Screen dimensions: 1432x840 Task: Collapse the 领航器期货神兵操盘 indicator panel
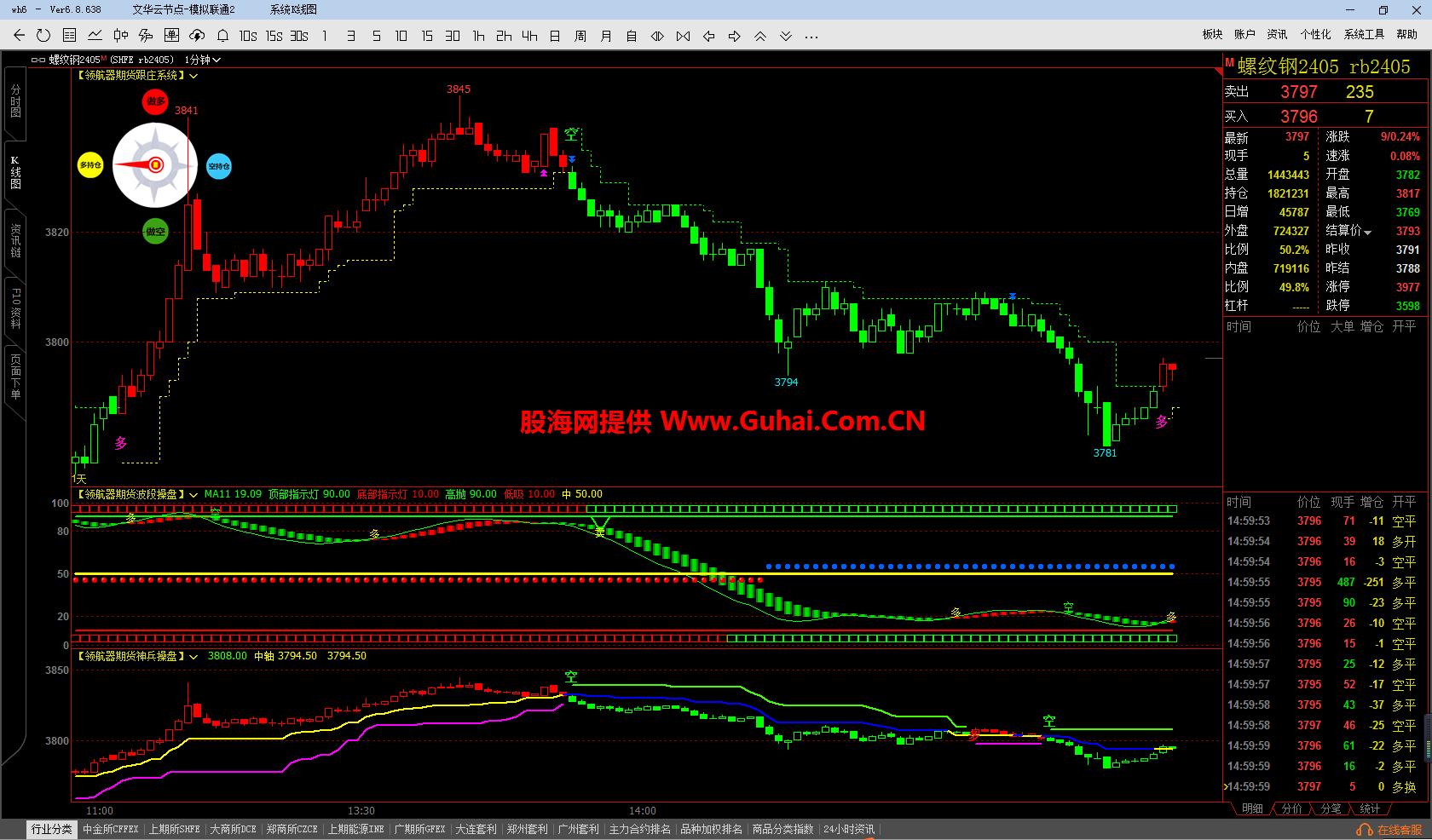click(x=194, y=656)
